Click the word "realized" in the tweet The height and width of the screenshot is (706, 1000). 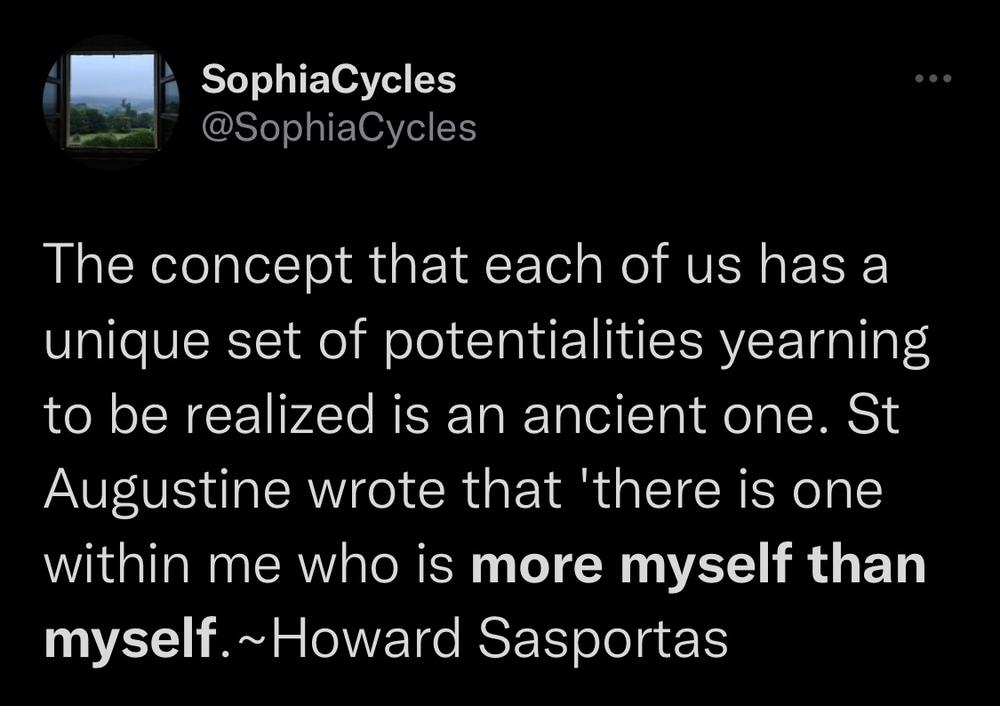[280, 415]
